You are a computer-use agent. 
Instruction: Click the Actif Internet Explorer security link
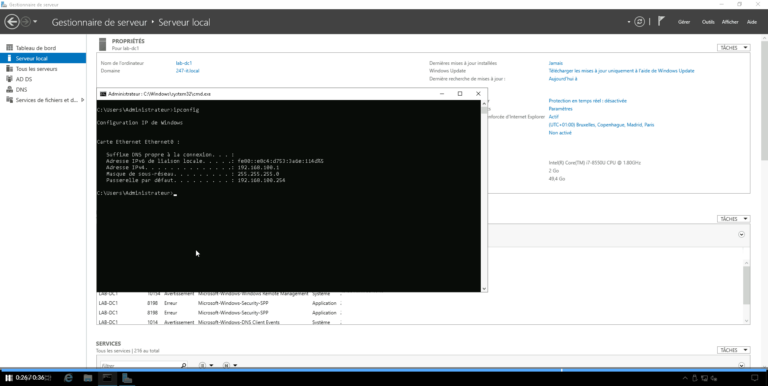[x=553, y=117]
